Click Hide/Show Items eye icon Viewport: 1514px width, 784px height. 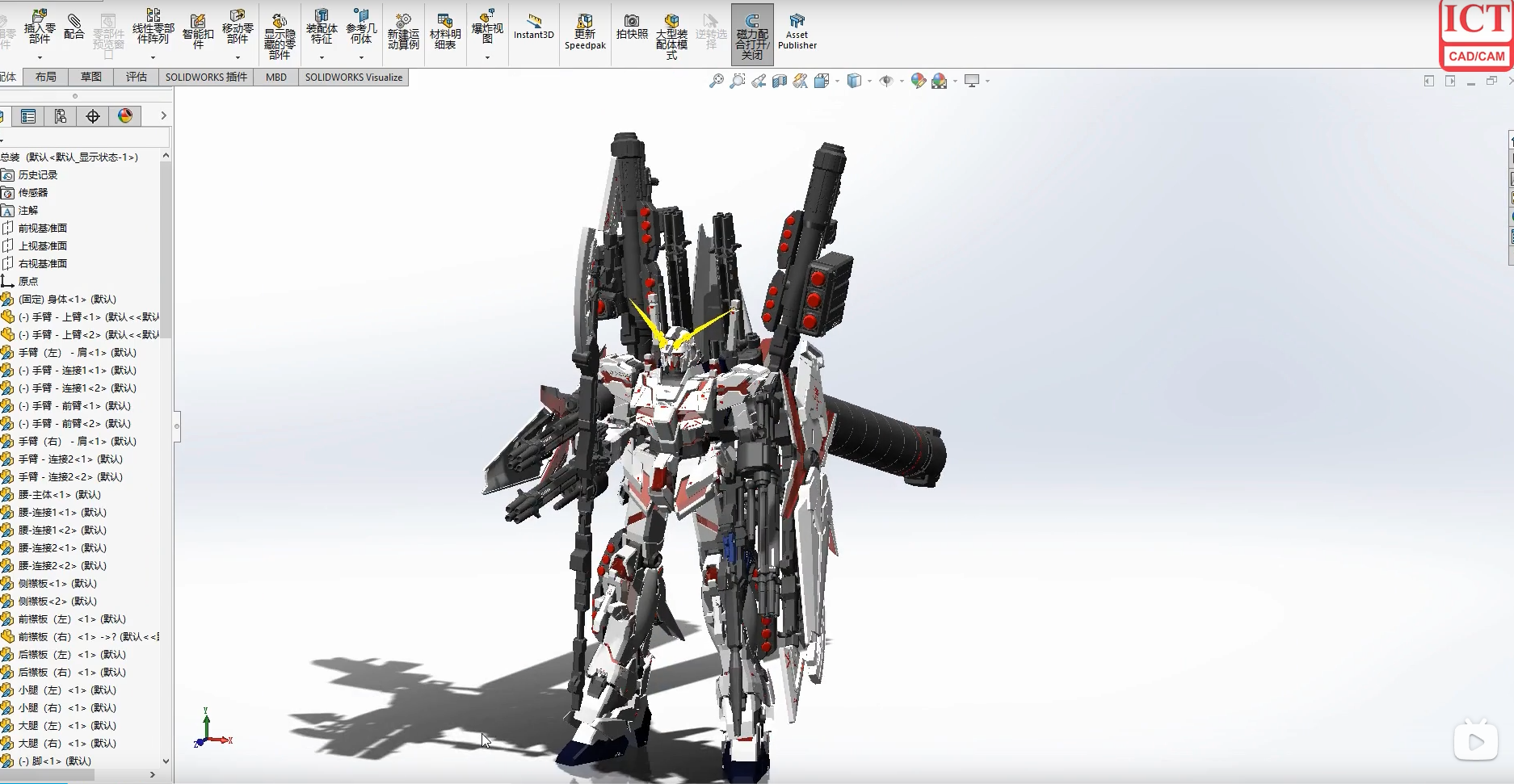[886, 81]
